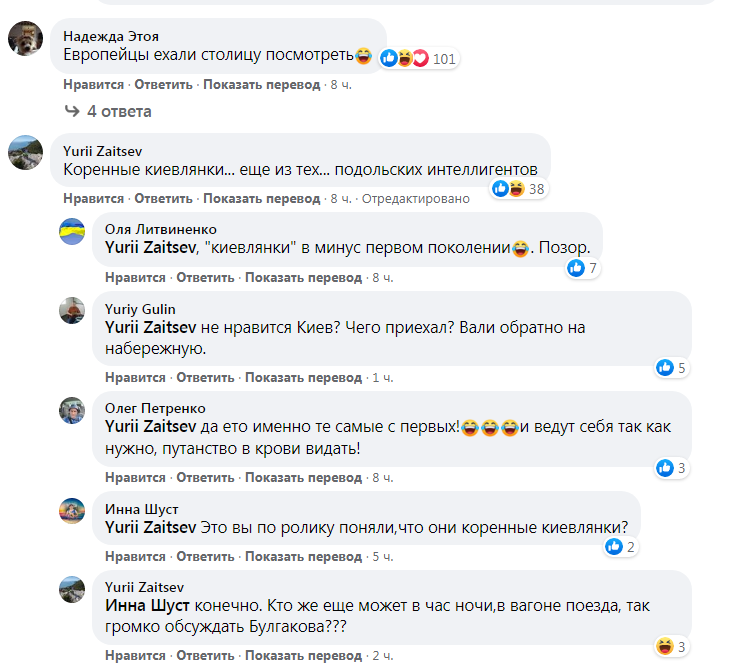Viewport: 729px width, 664px height.
Task: Click the Инна Шуст mention in last reply
Action: (x=142, y=604)
